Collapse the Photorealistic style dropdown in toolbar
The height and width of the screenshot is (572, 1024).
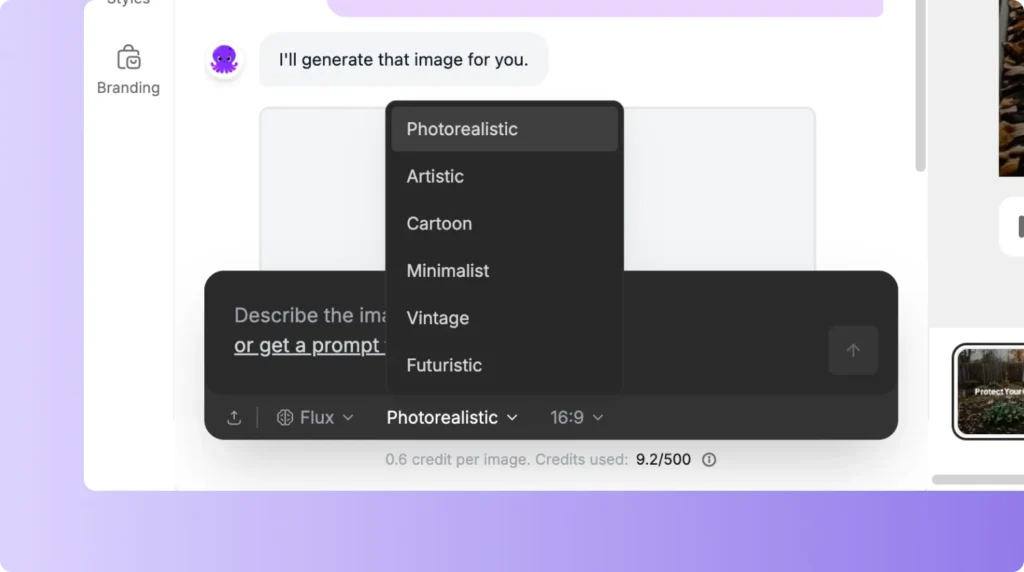click(452, 418)
